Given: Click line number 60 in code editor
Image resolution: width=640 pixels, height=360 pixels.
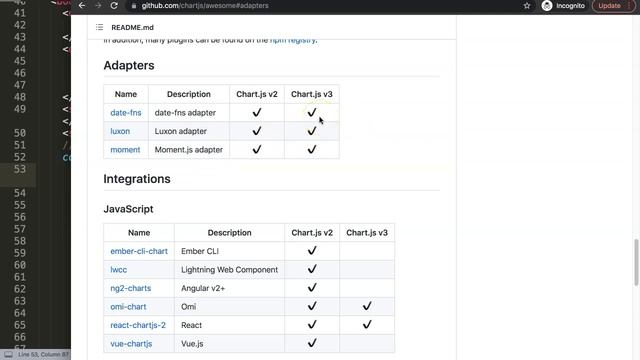Looking at the screenshot, I should [x=20, y=265].
